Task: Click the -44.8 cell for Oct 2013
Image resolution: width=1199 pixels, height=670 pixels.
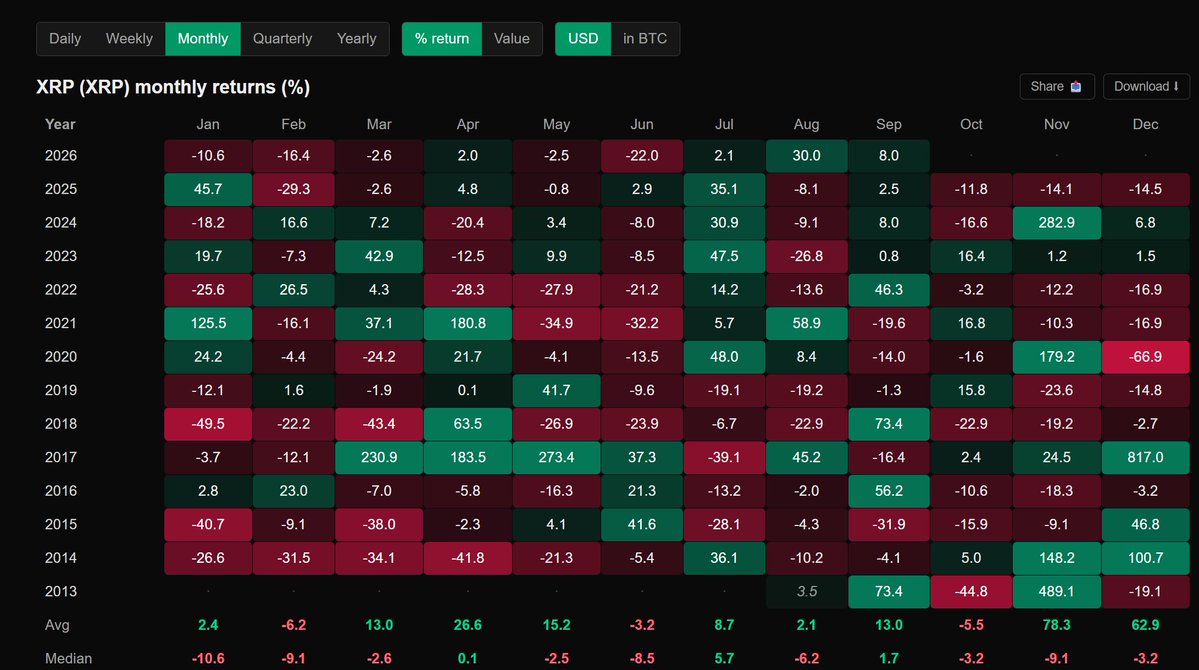Action: pos(971,591)
